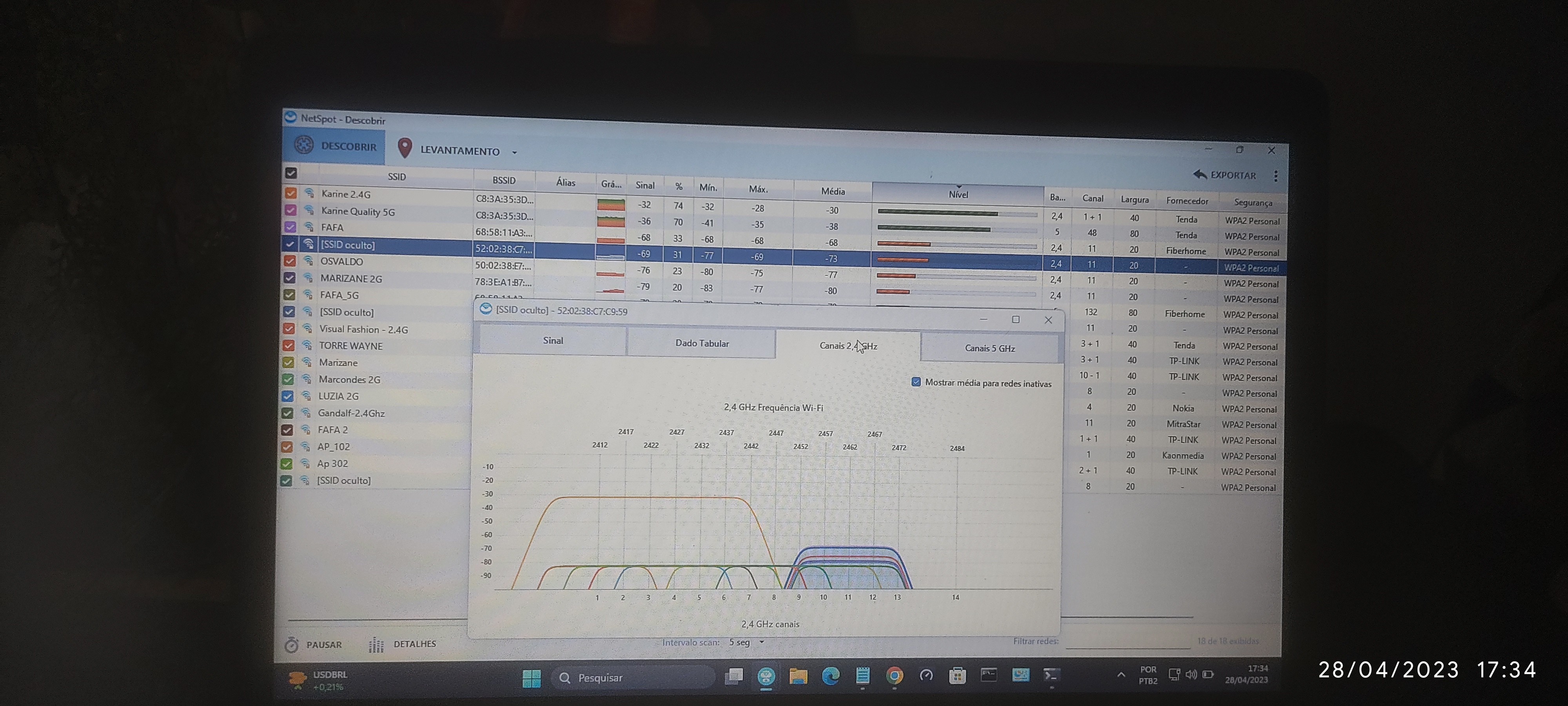
Task: Click the Exportar arrow icon
Action: (1200, 175)
